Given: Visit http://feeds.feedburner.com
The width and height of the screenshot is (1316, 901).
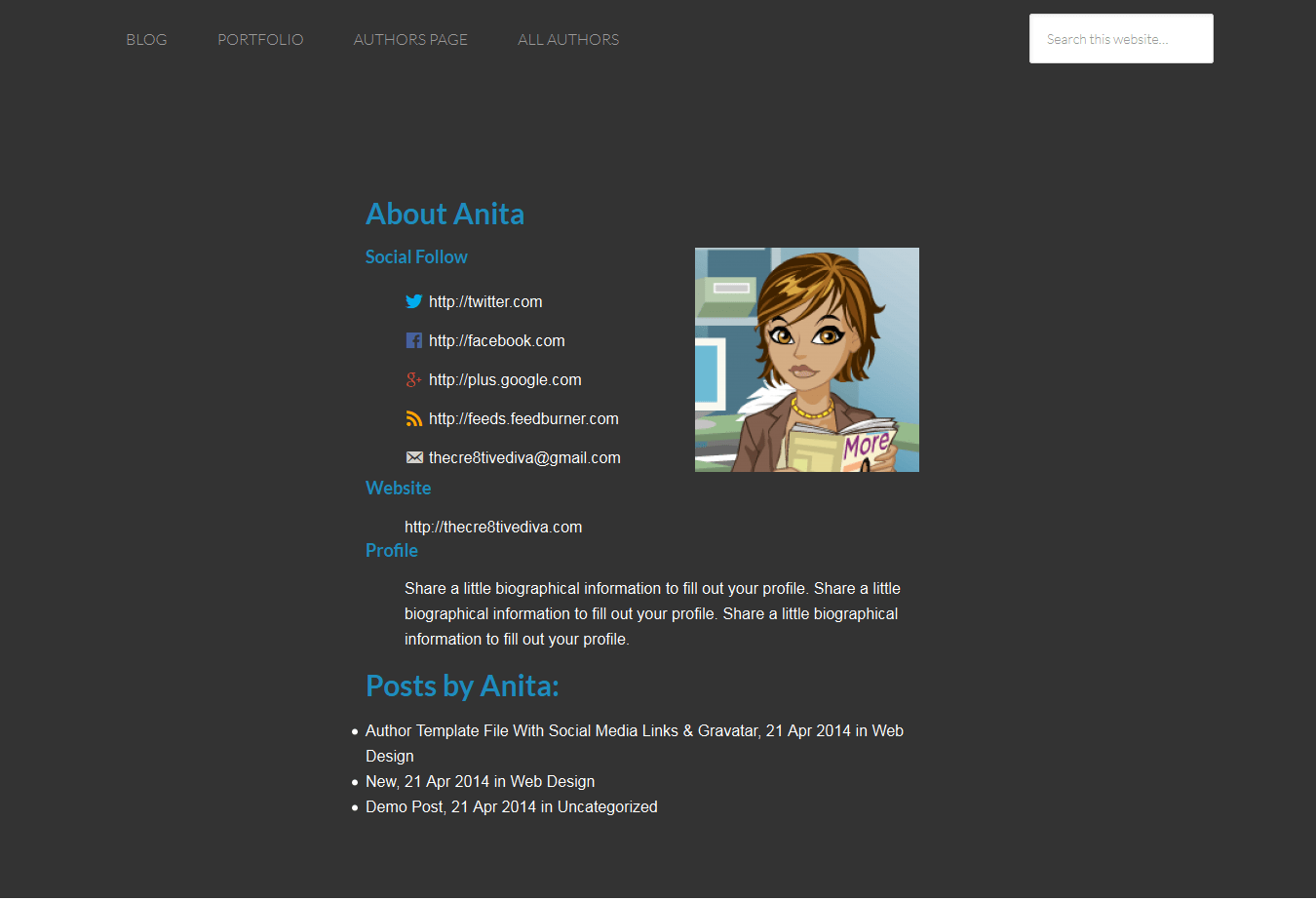Looking at the screenshot, I should pos(523,418).
